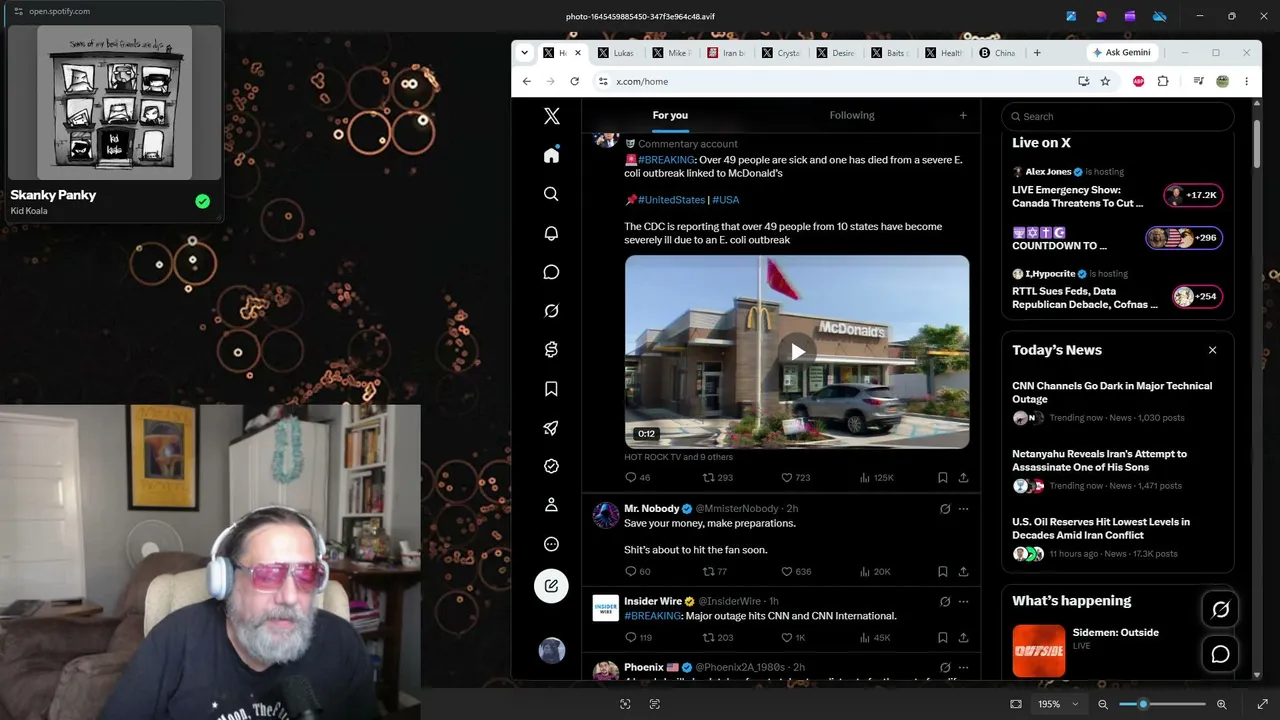Open Chrome extensions puzzle icon
This screenshot has width=1280, height=720.
[1163, 81]
